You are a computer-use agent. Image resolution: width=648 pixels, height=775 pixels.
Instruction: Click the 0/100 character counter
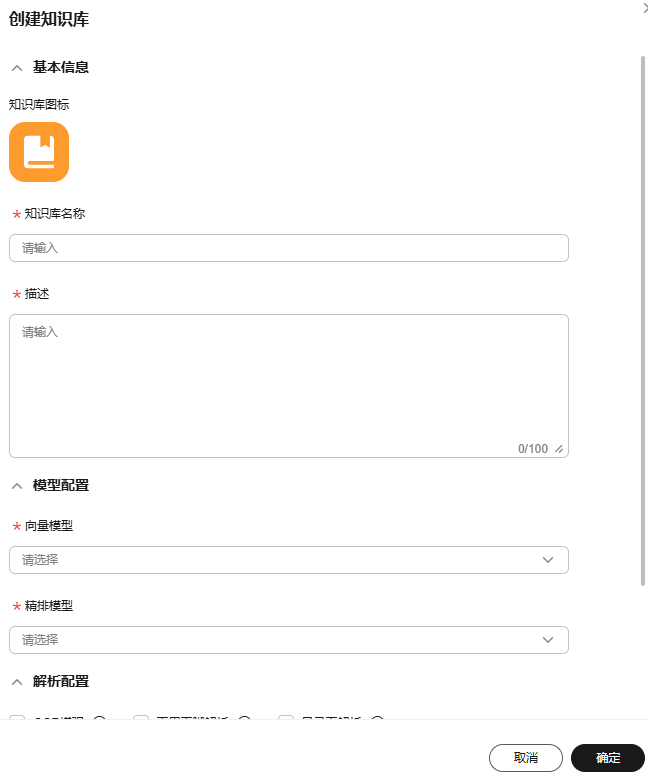click(x=533, y=449)
